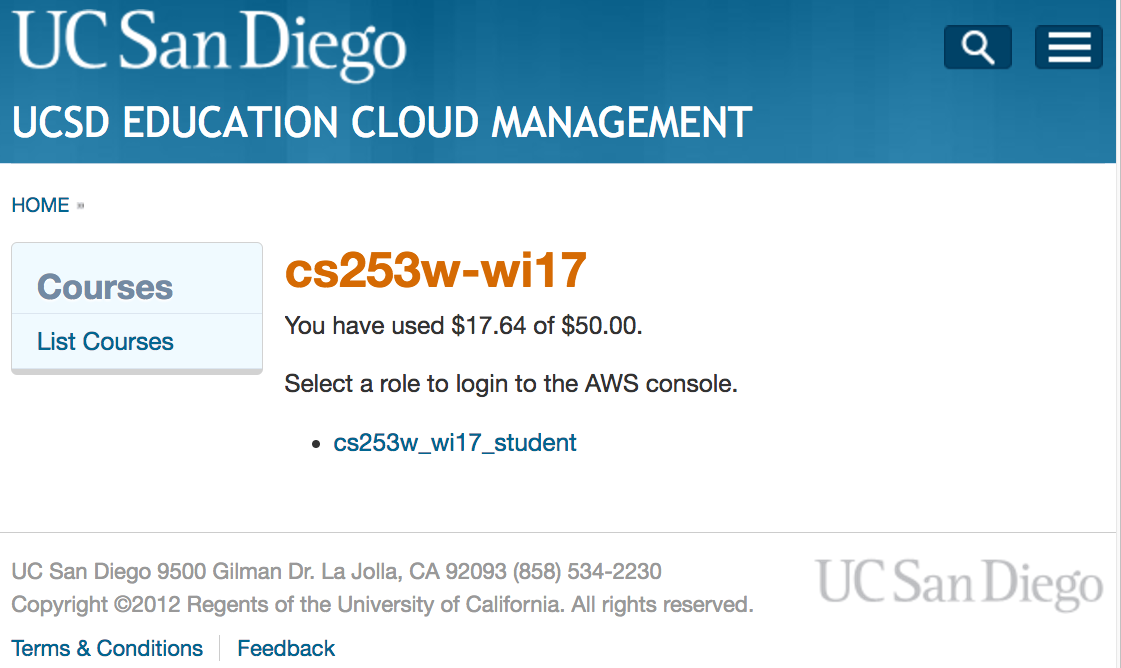The height and width of the screenshot is (668, 1121).
Task: Open Terms & Conditions in the footer
Action: (x=107, y=648)
